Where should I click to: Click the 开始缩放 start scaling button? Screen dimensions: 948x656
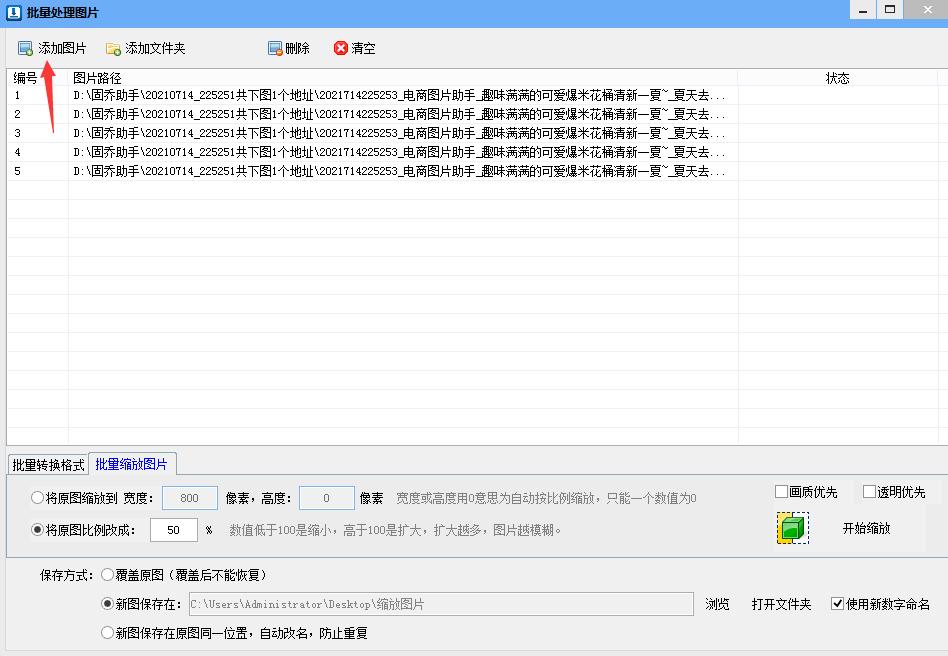867,528
